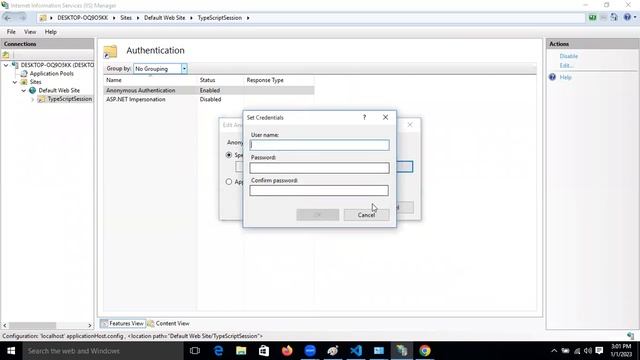Click Sites in the address breadcrumb

click(126, 18)
